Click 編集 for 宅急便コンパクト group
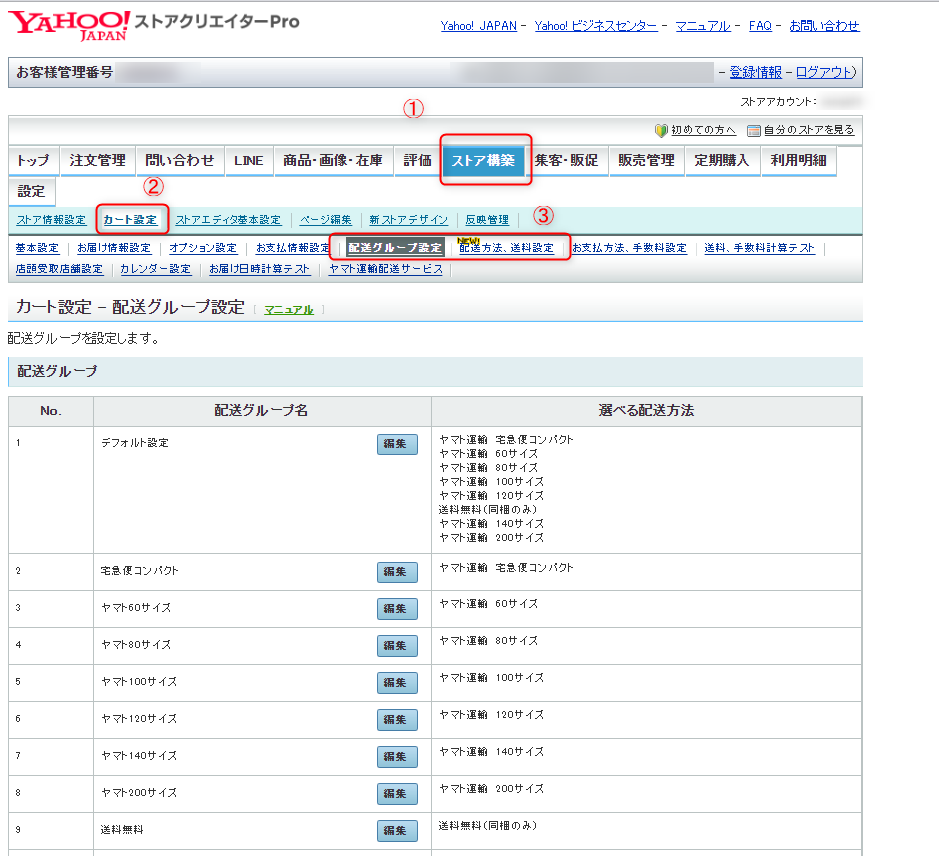The width and height of the screenshot is (939, 856). click(397, 572)
